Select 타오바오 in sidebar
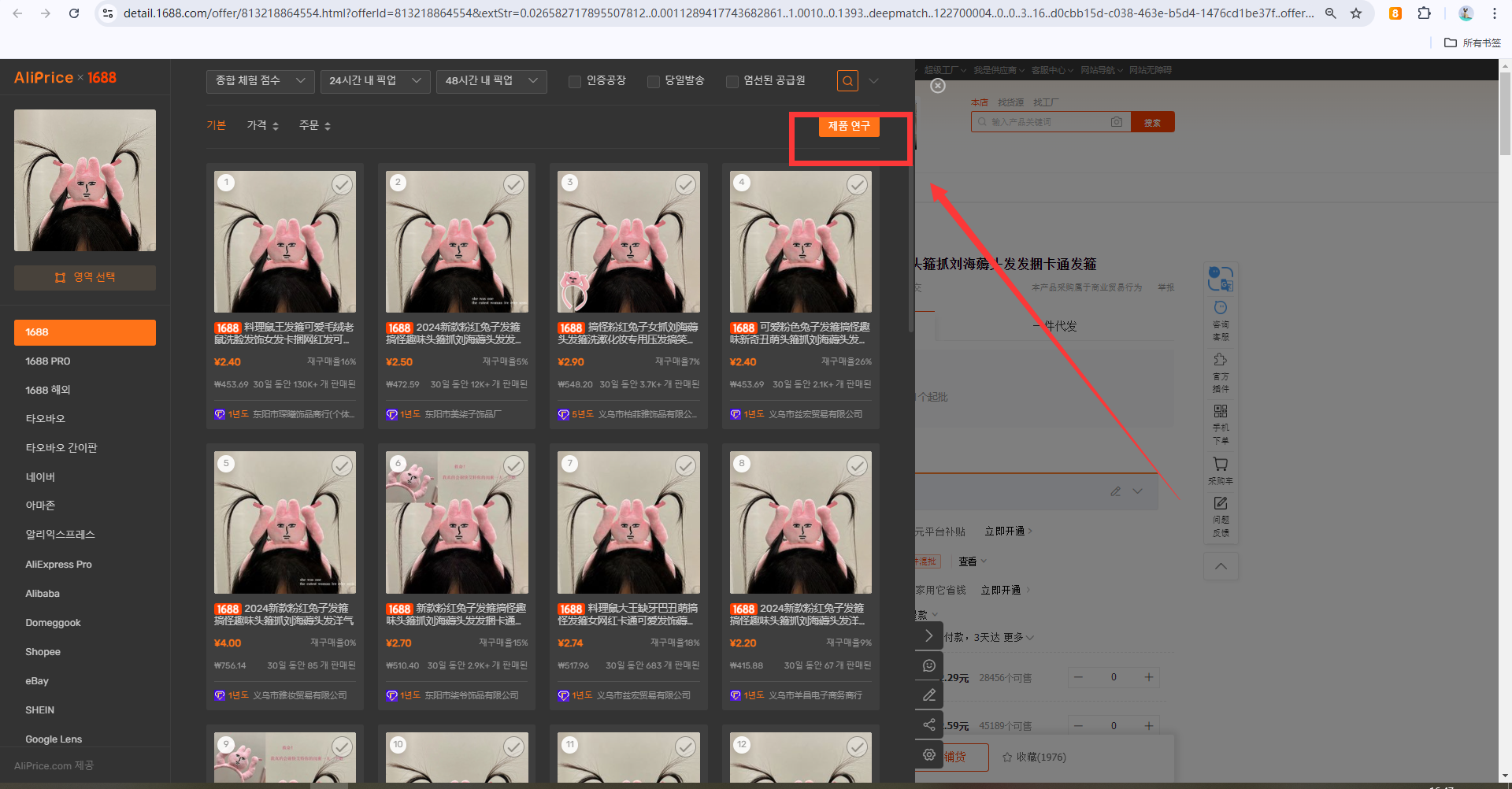This screenshot has width=1512, height=789. click(x=46, y=419)
